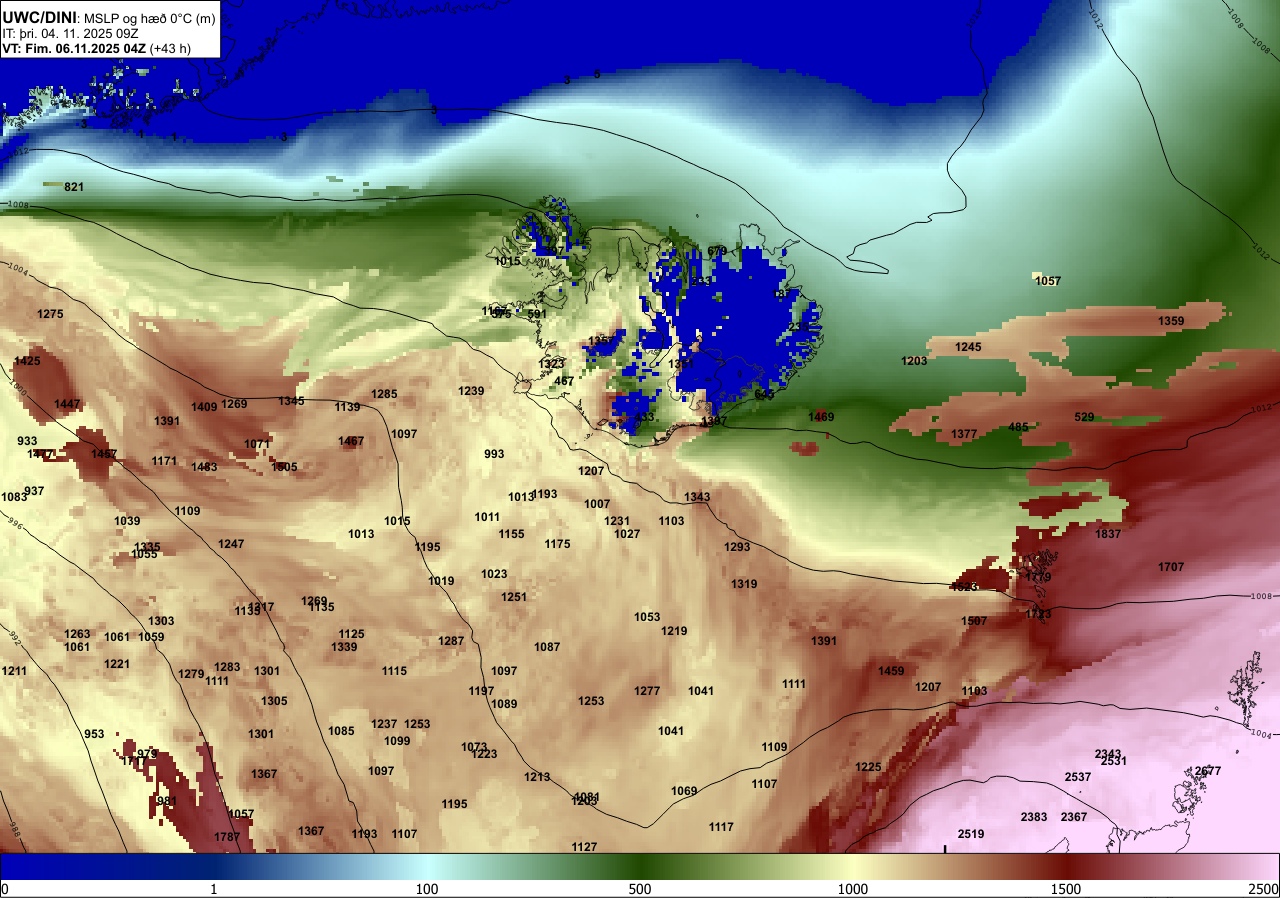Click the height value 1425
Viewport: 1280px width, 898px height.
(x=27, y=361)
